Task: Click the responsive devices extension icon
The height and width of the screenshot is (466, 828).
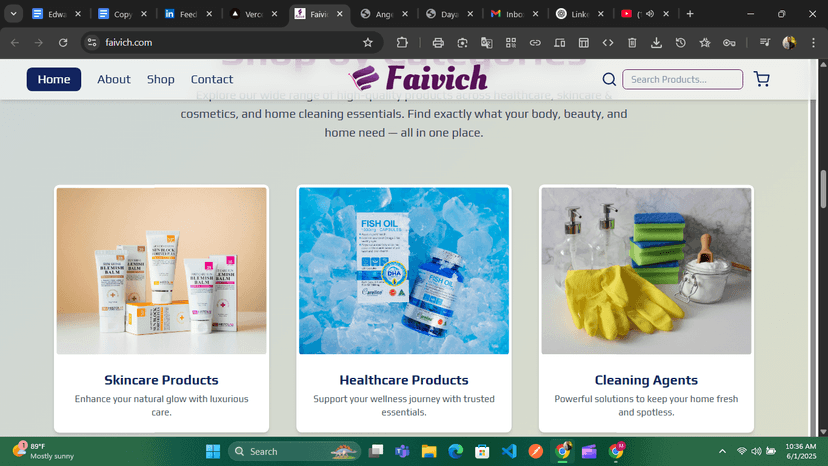Action: tap(559, 43)
